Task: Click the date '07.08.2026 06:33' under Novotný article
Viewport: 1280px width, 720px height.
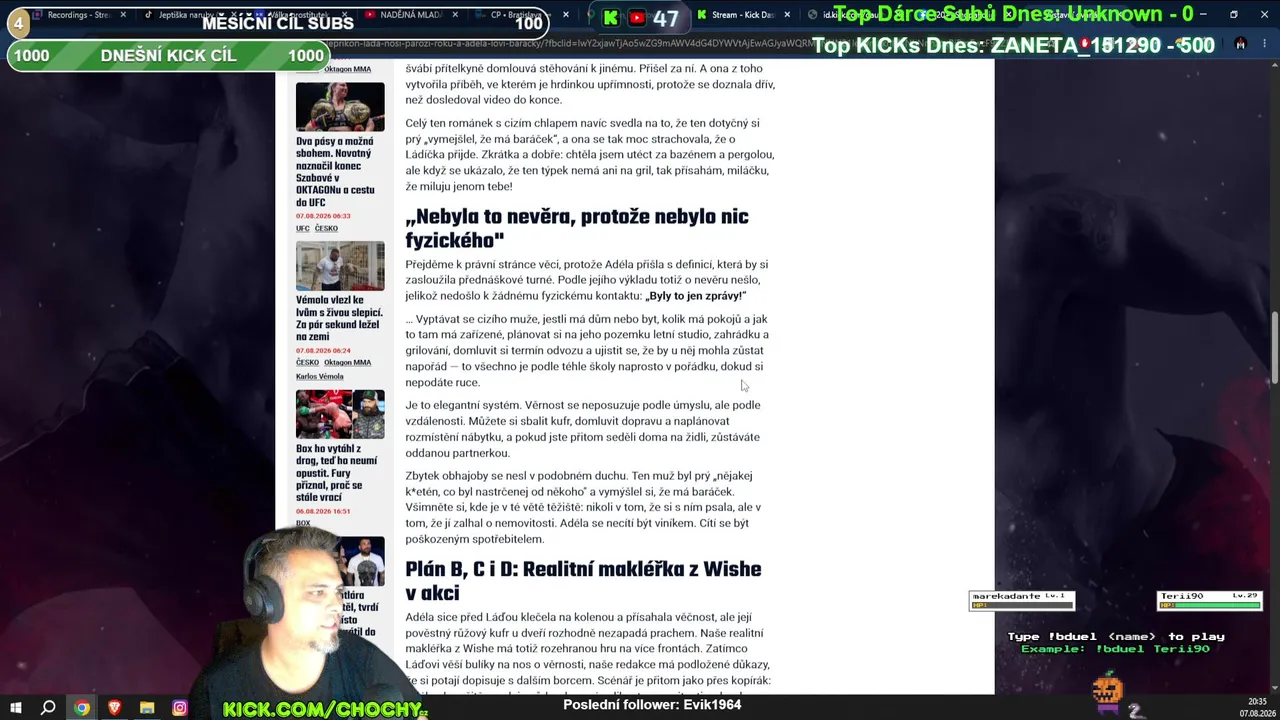Action: point(323,216)
